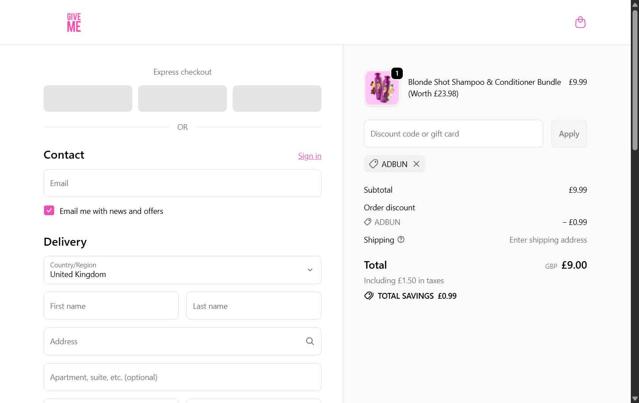Image resolution: width=639 pixels, height=403 pixels.
Task: Click the Sign in link
Action: [x=309, y=156]
